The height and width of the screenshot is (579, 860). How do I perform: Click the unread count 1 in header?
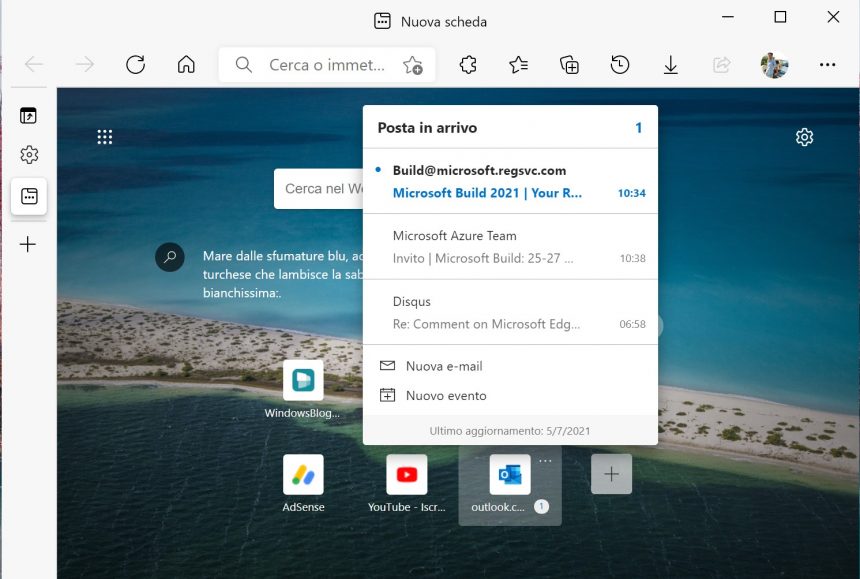coord(638,128)
